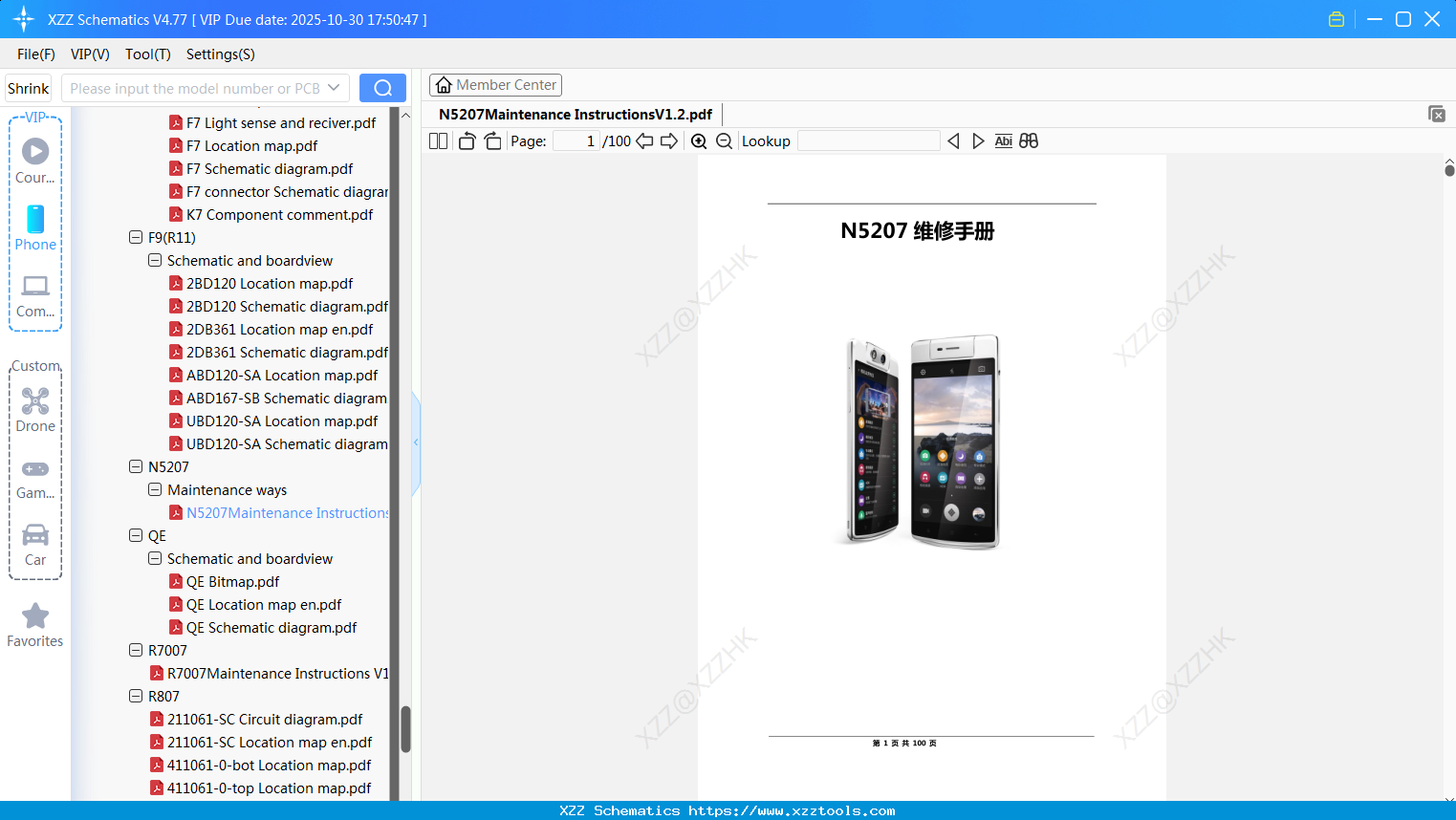
Task: Open QE Location map en.pdf
Action: [x=264, y=604]
